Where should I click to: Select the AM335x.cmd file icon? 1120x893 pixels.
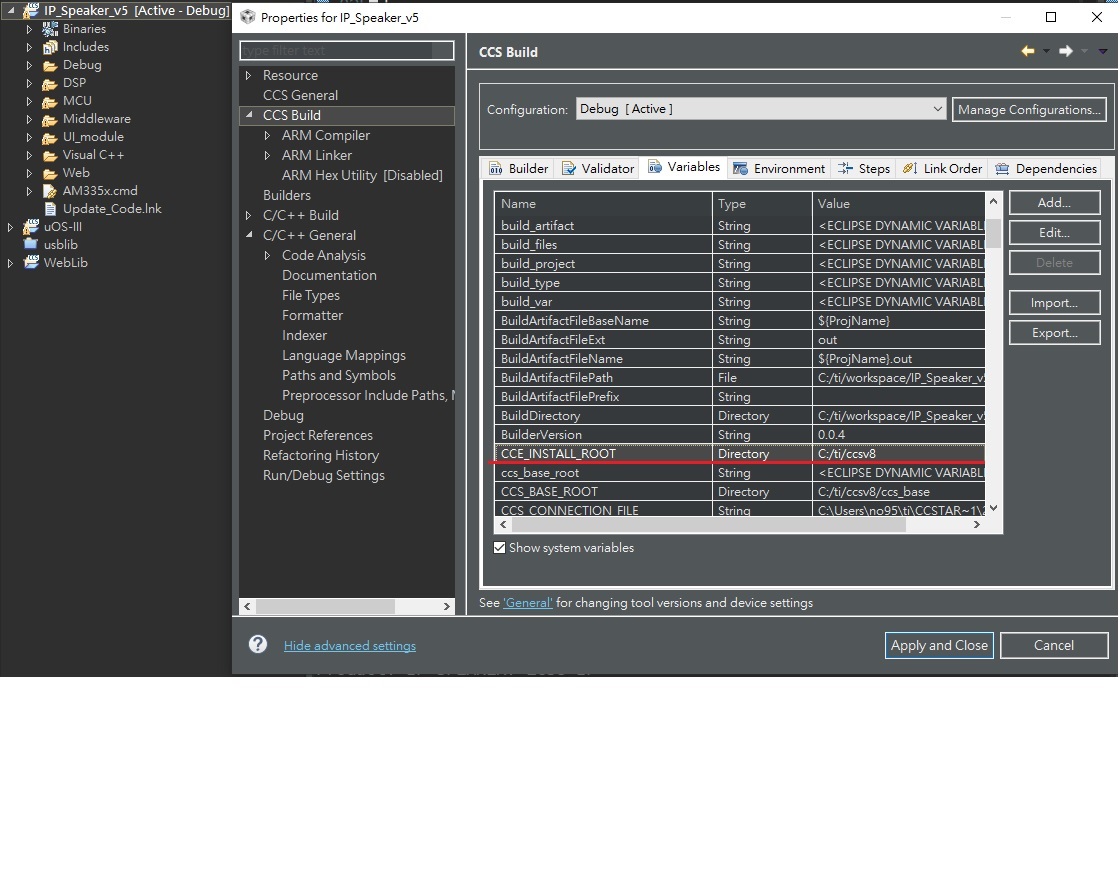(50, 191)
